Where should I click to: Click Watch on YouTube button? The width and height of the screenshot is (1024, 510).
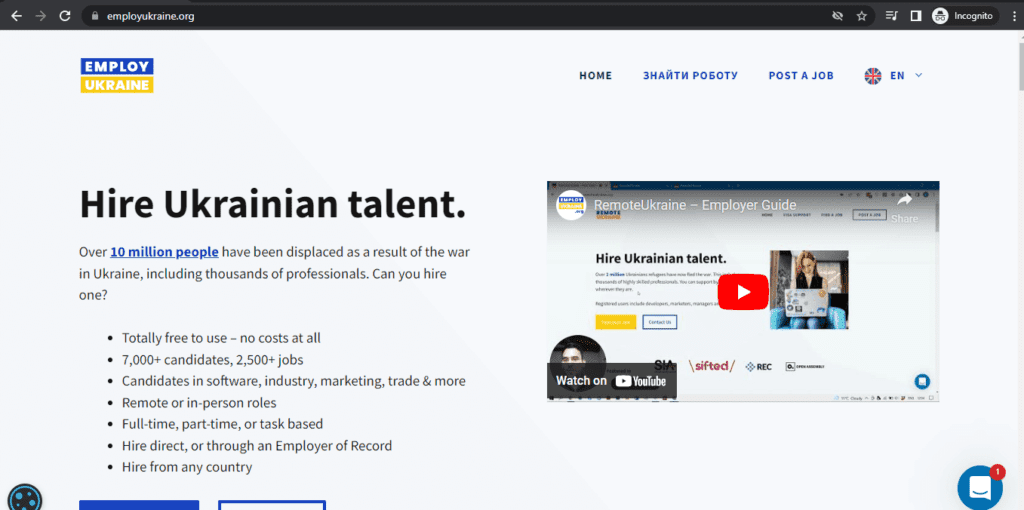[x=611, y=381]
